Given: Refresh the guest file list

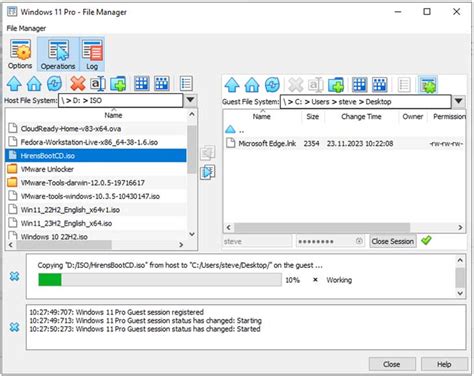Looking at the screenshot, I should point(272,85).
